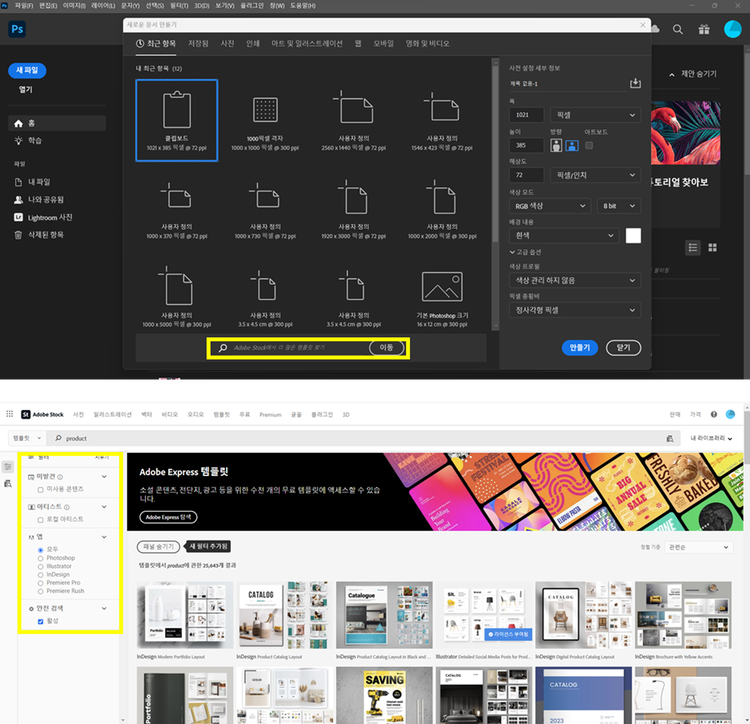Image resolution: width=750 pixels, height=724 pixels.
Task: Collapse the 앱 filter section
Action: pos(104,537)
